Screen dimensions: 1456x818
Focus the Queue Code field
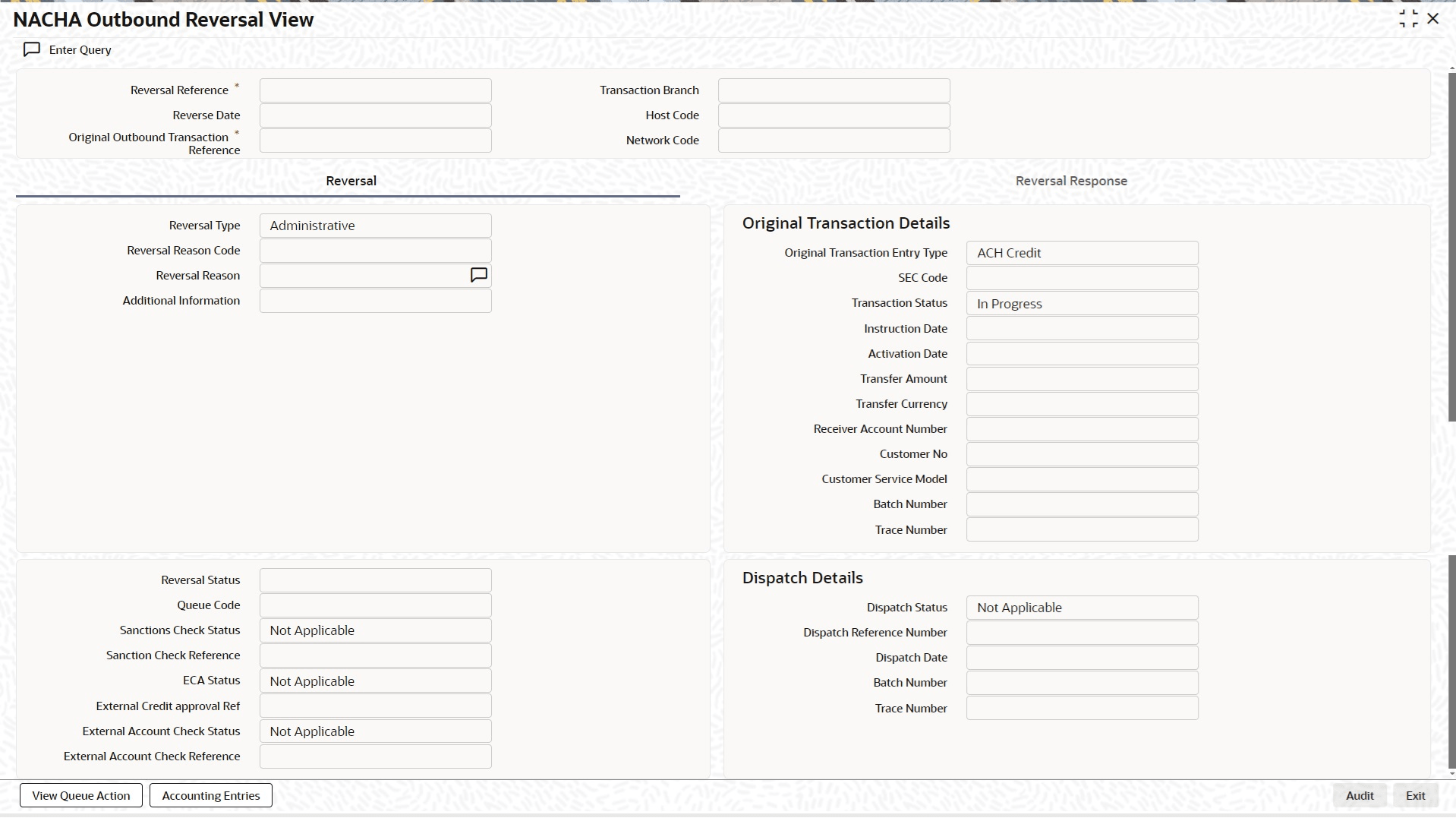[x=376, y=605]
